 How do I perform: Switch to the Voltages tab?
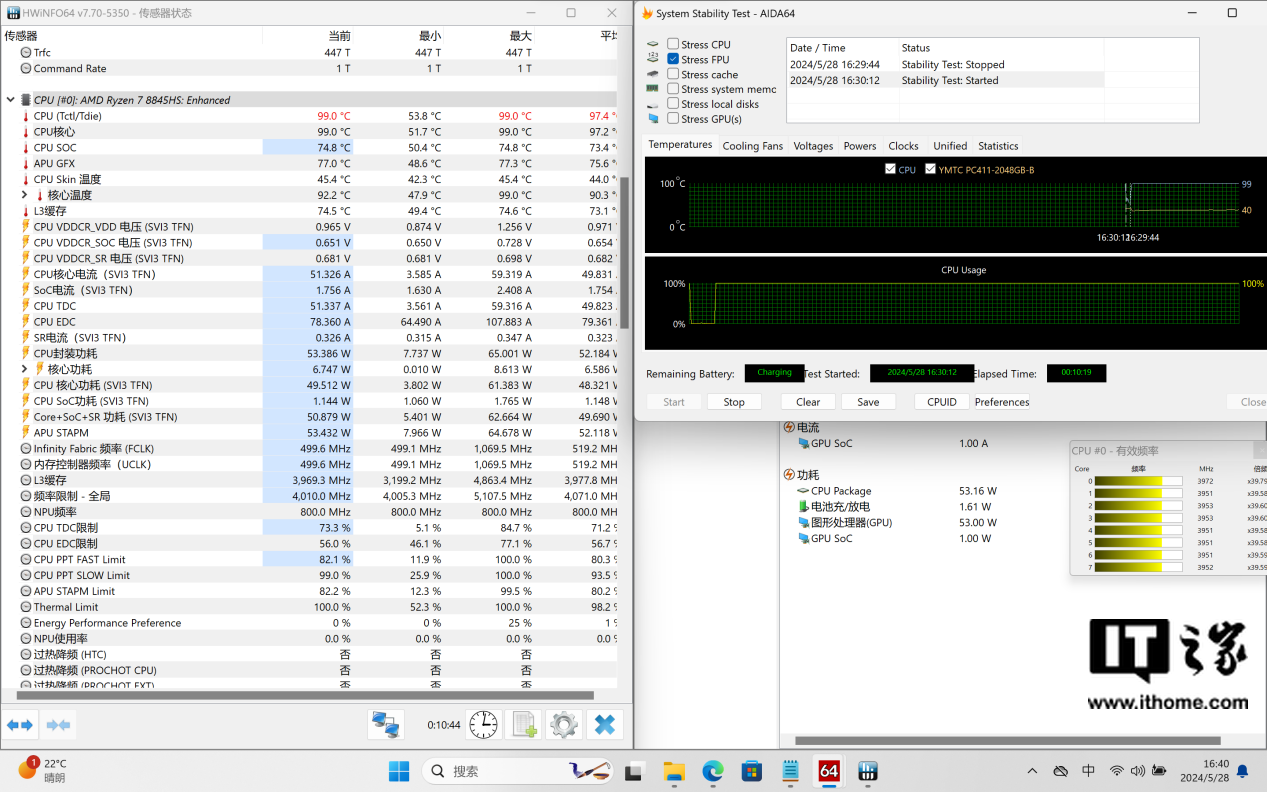point(813,146)
